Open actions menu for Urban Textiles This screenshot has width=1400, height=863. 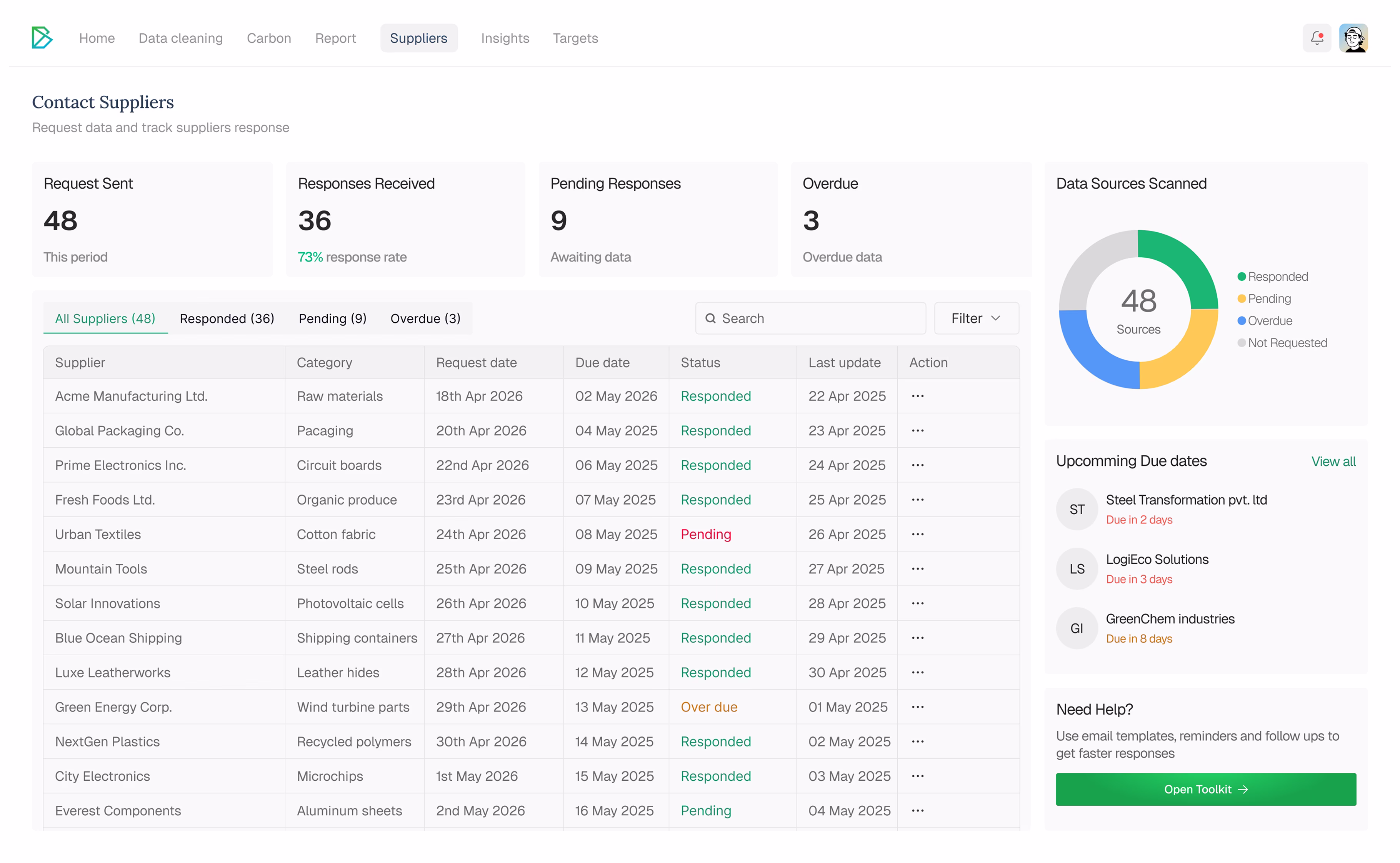pyautogui.click(x=917, y=534)
